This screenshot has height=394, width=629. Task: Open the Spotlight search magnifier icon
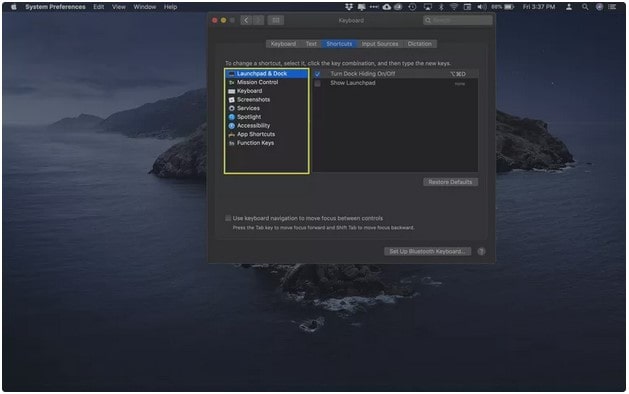pos(585,7)
